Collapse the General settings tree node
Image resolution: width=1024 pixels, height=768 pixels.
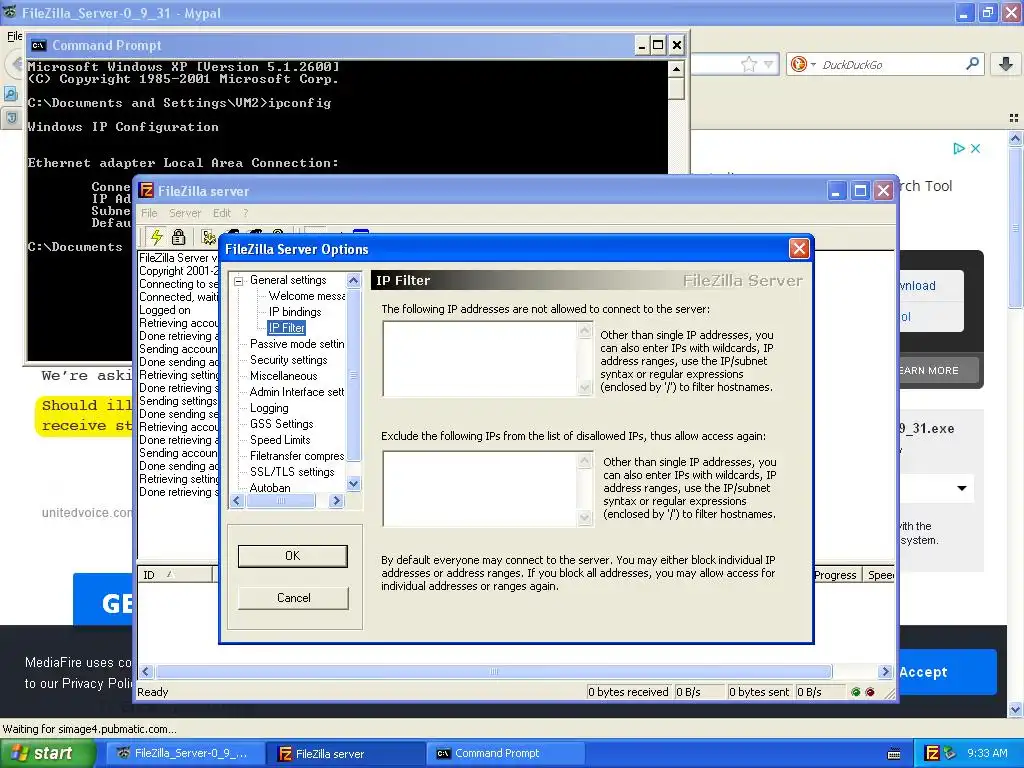[x=239, y=281]
